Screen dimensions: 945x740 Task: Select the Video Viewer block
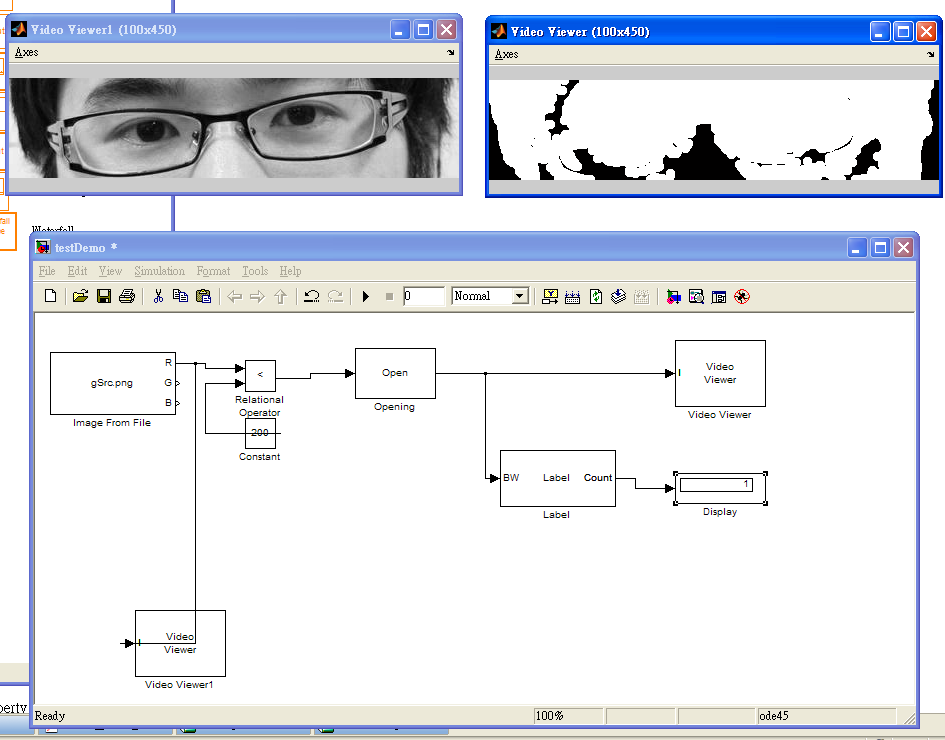point(720,373)
